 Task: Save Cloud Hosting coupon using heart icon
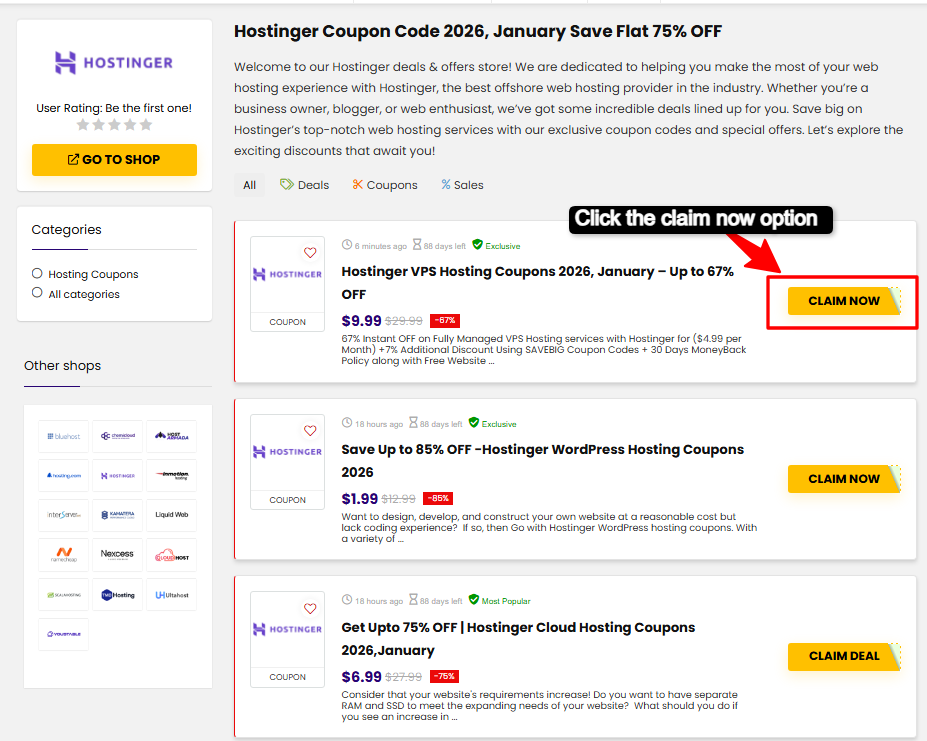(310, 609)
